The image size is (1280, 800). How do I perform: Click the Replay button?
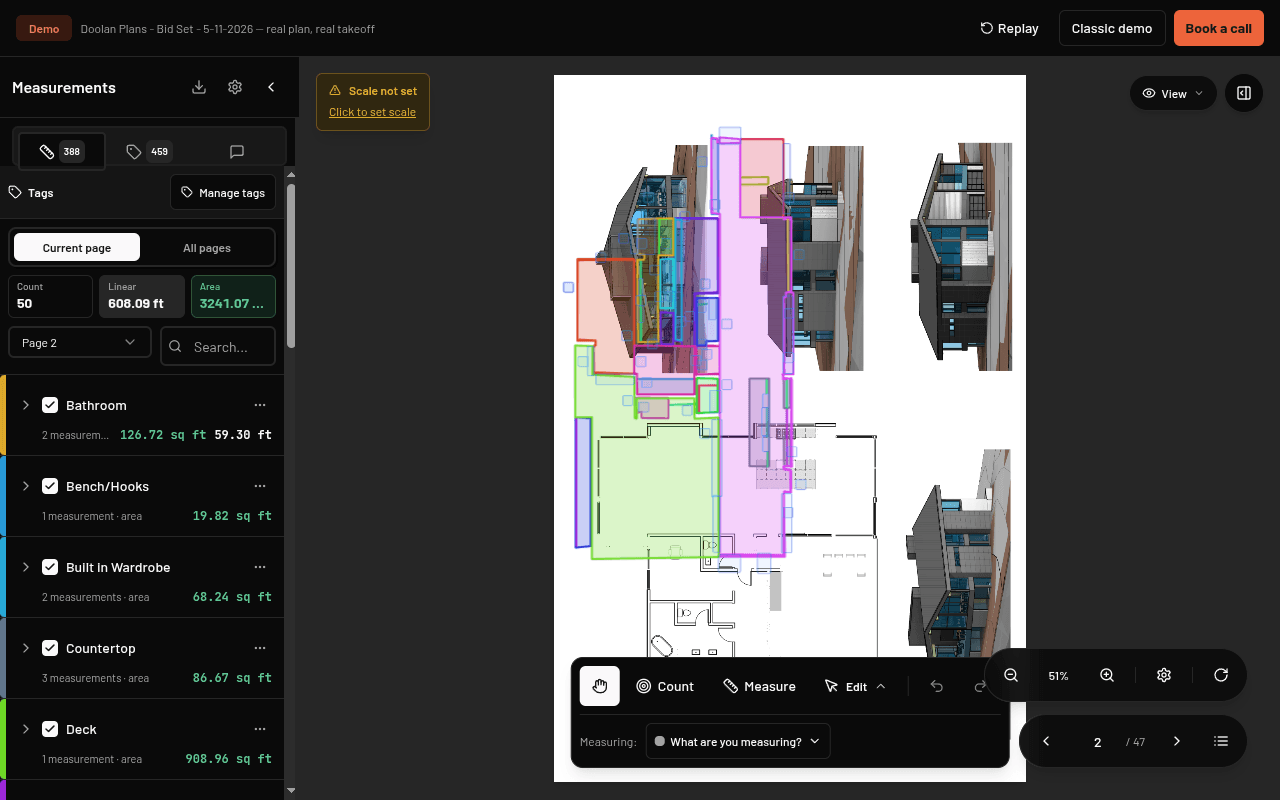pos(1009,28)
